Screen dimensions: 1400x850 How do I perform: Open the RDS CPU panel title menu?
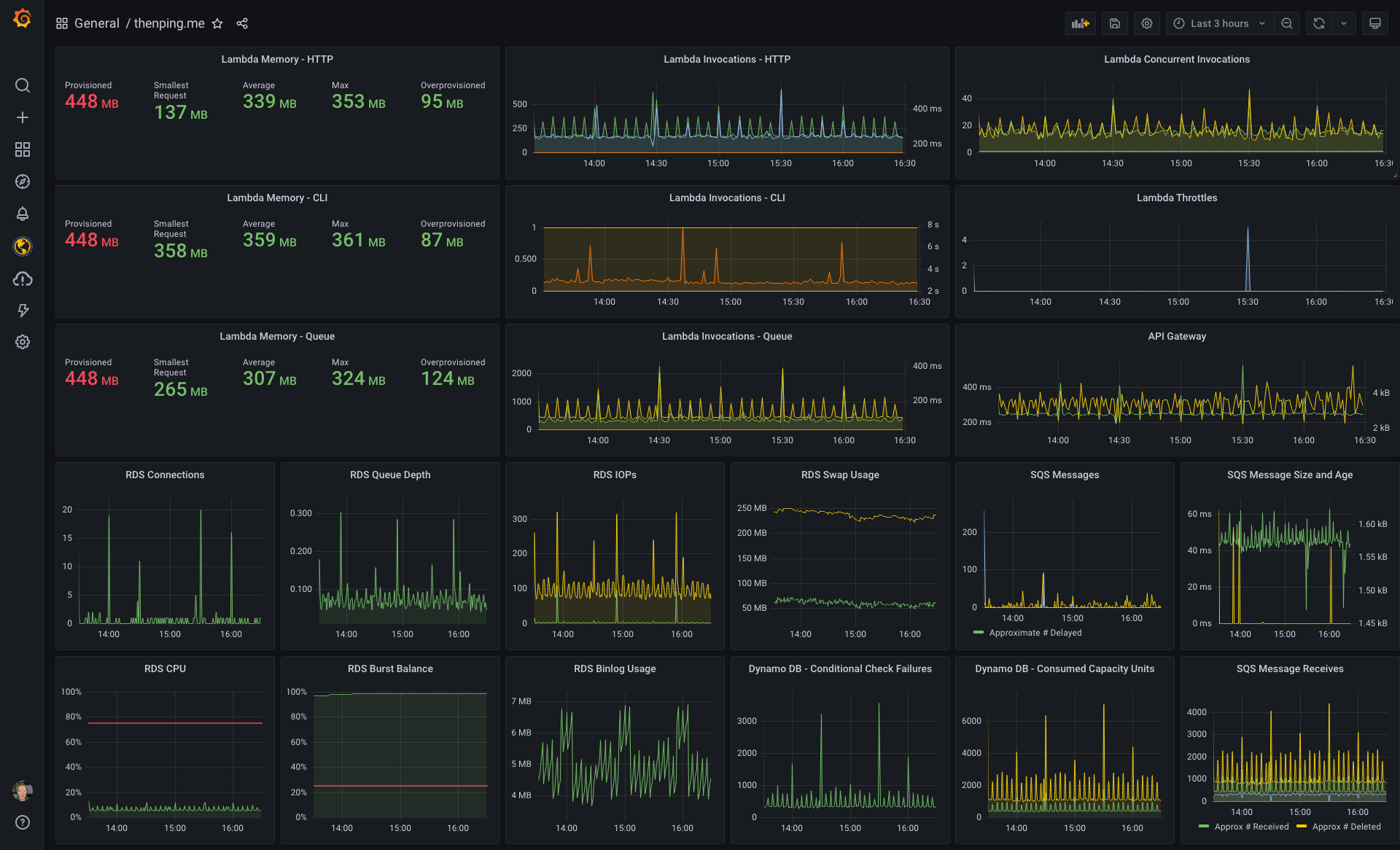165,668
